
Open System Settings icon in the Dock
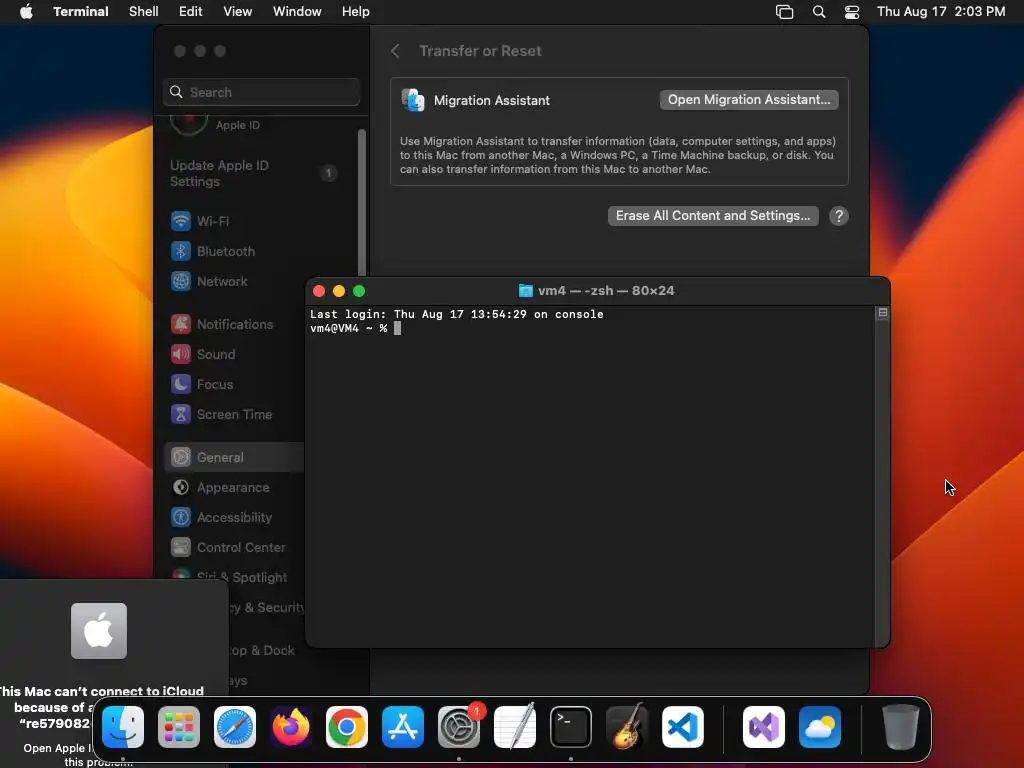pos(459,727)
